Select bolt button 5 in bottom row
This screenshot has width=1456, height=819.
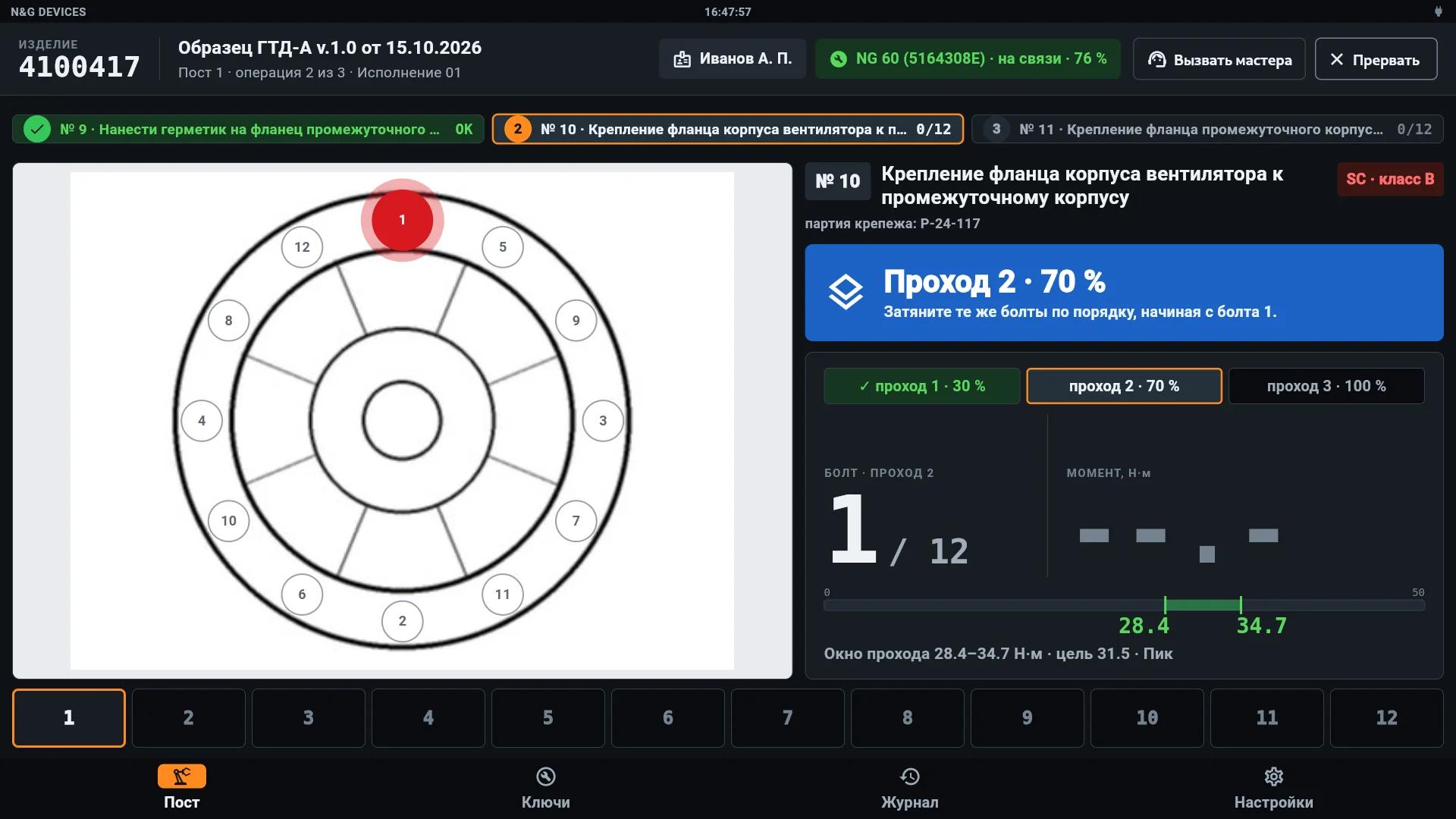[x=548, y=718]
